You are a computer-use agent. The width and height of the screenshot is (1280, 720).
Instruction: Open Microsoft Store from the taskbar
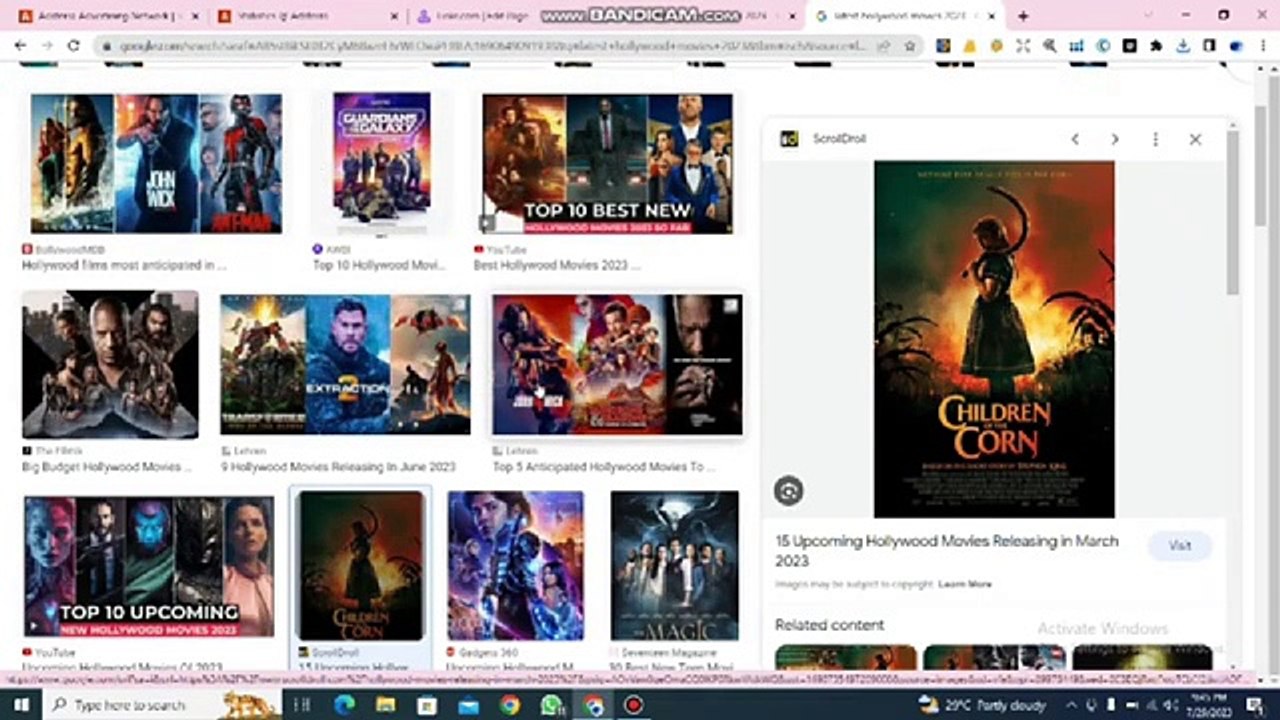[427, 705]
